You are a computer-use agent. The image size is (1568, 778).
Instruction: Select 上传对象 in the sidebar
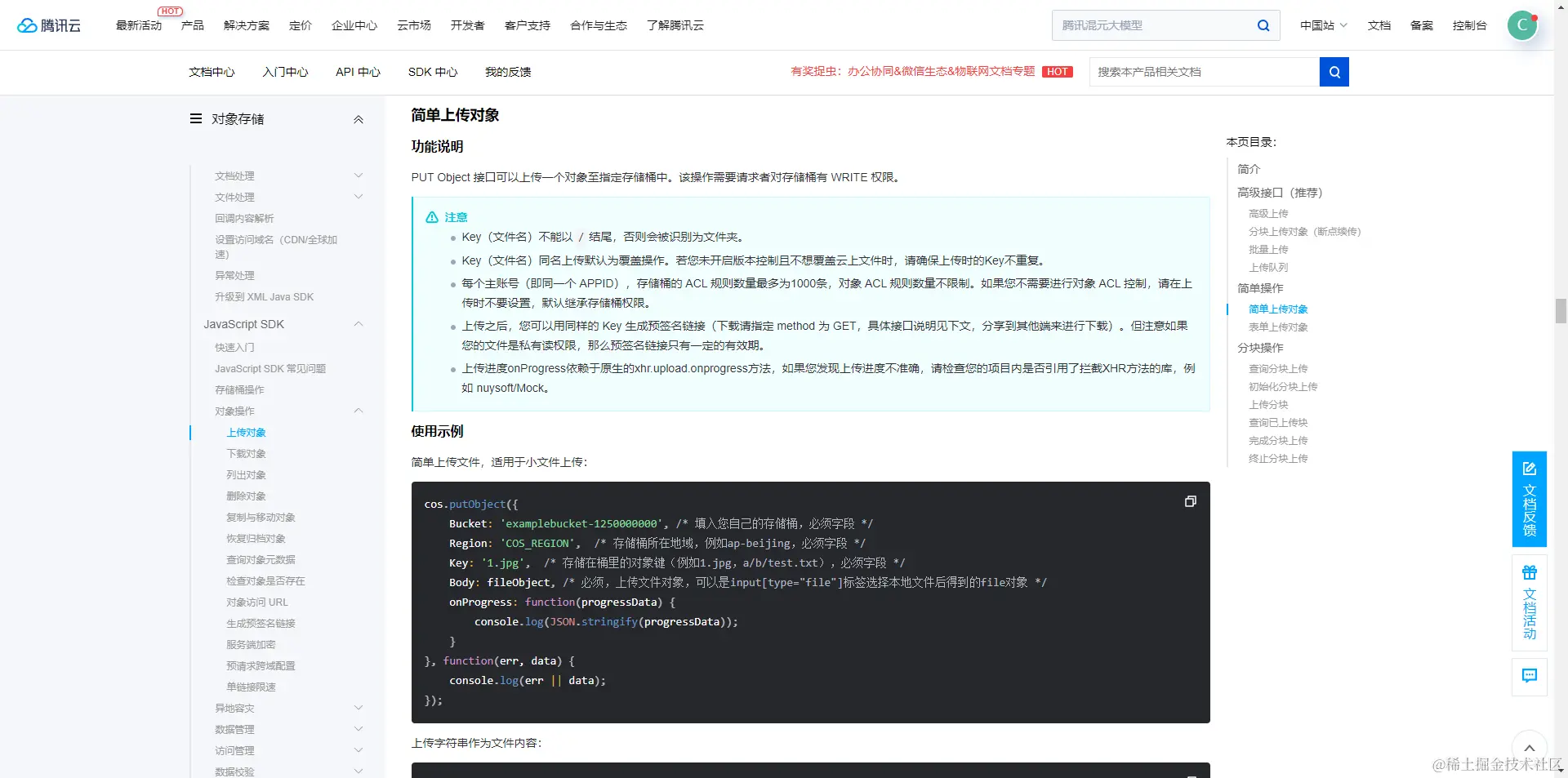click(x=246, y=433)
